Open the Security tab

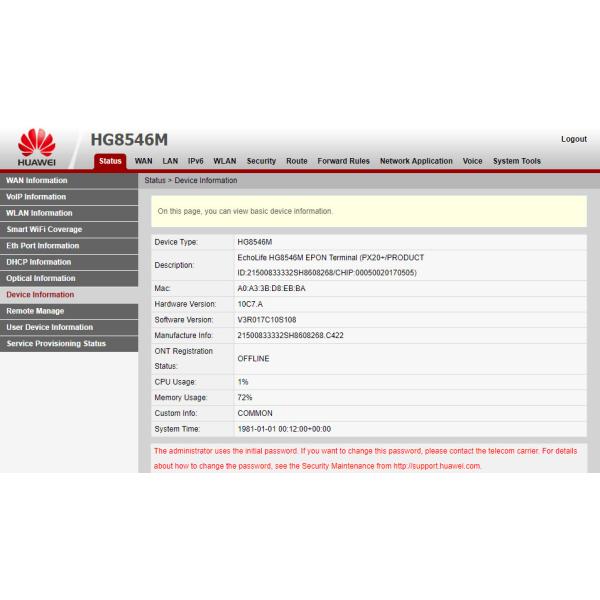click(x=261, y=161)
